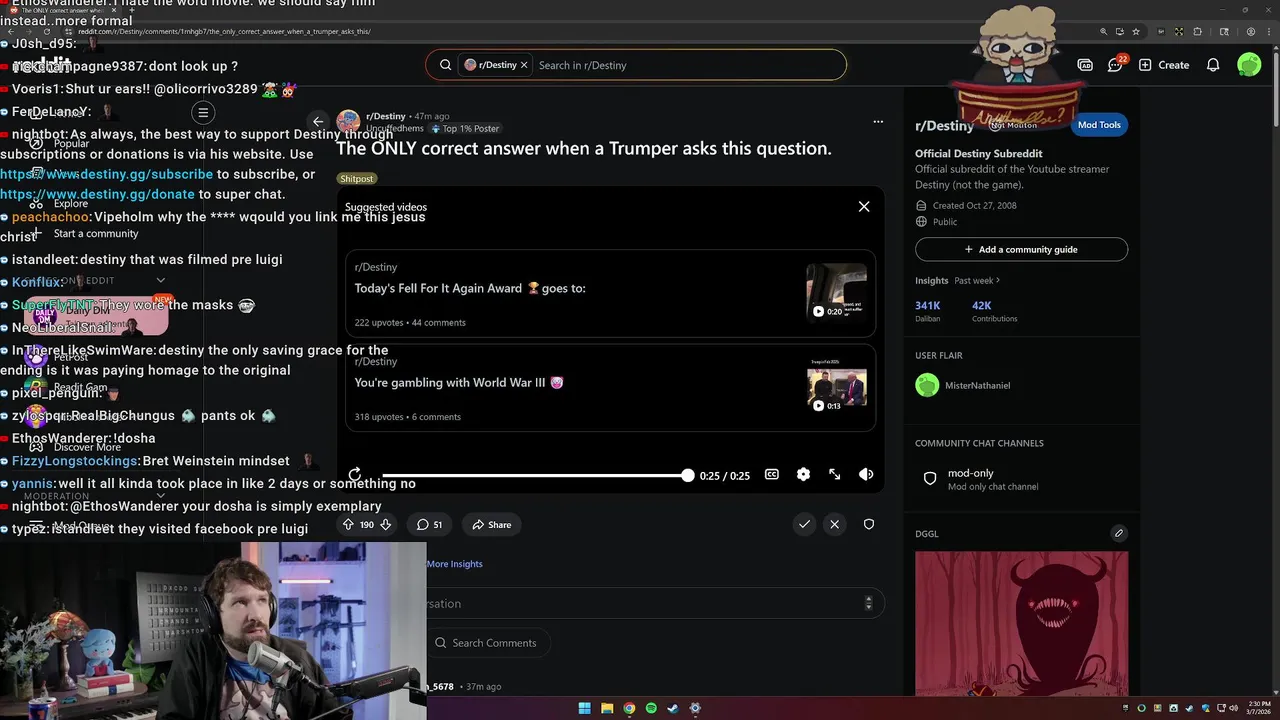Open Spotify from taskbar
The width and height of the screenshot is (1280, 720).
click(651, 708)
